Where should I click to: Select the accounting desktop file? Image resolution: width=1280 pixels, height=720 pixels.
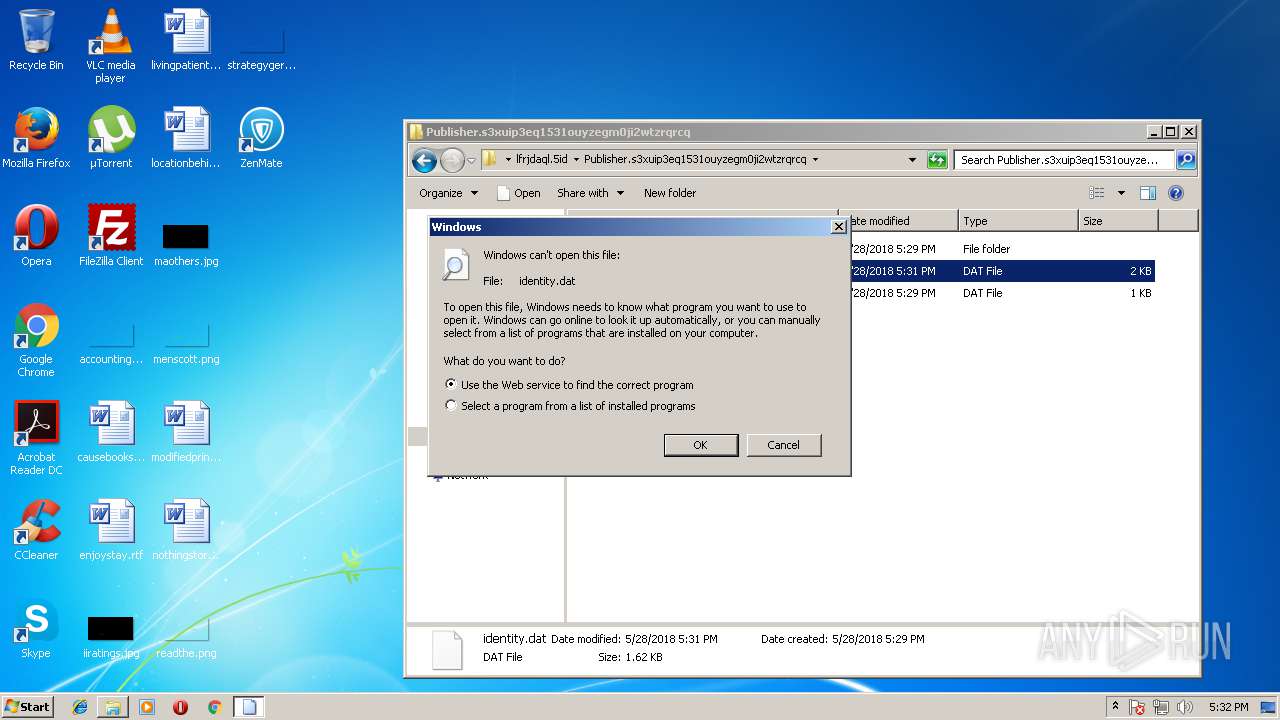111,346
